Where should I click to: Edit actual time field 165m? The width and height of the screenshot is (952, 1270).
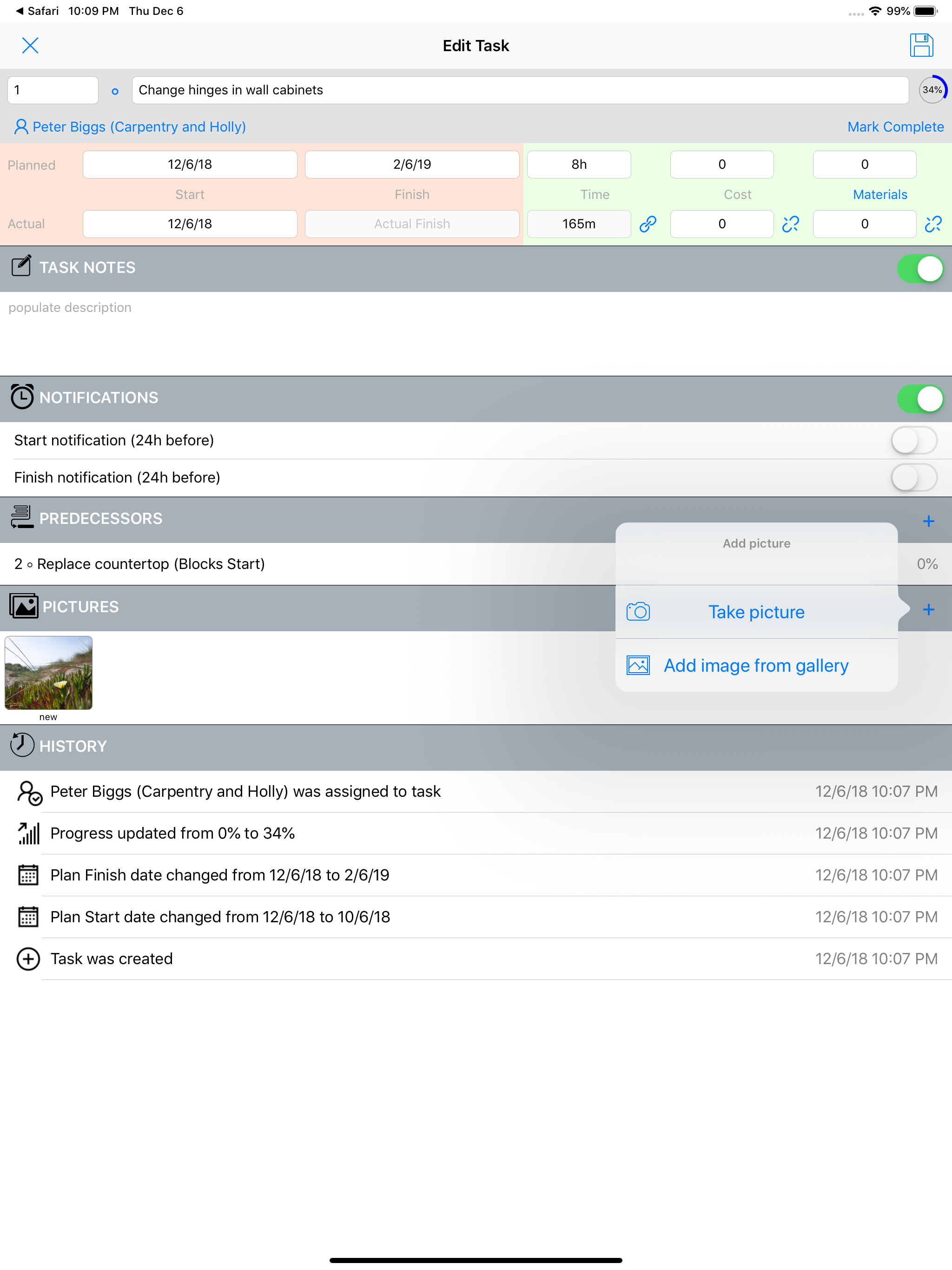[x=579, y=224]
